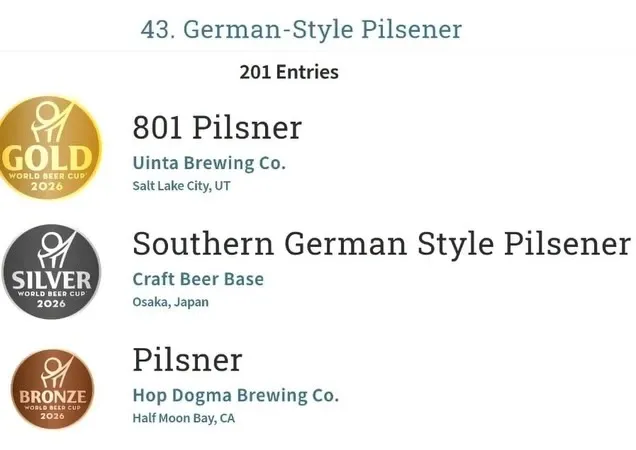Open the Uinta Brewing Co. link
The width and height of the screenshot is (636, 450).
click(208, 162)
